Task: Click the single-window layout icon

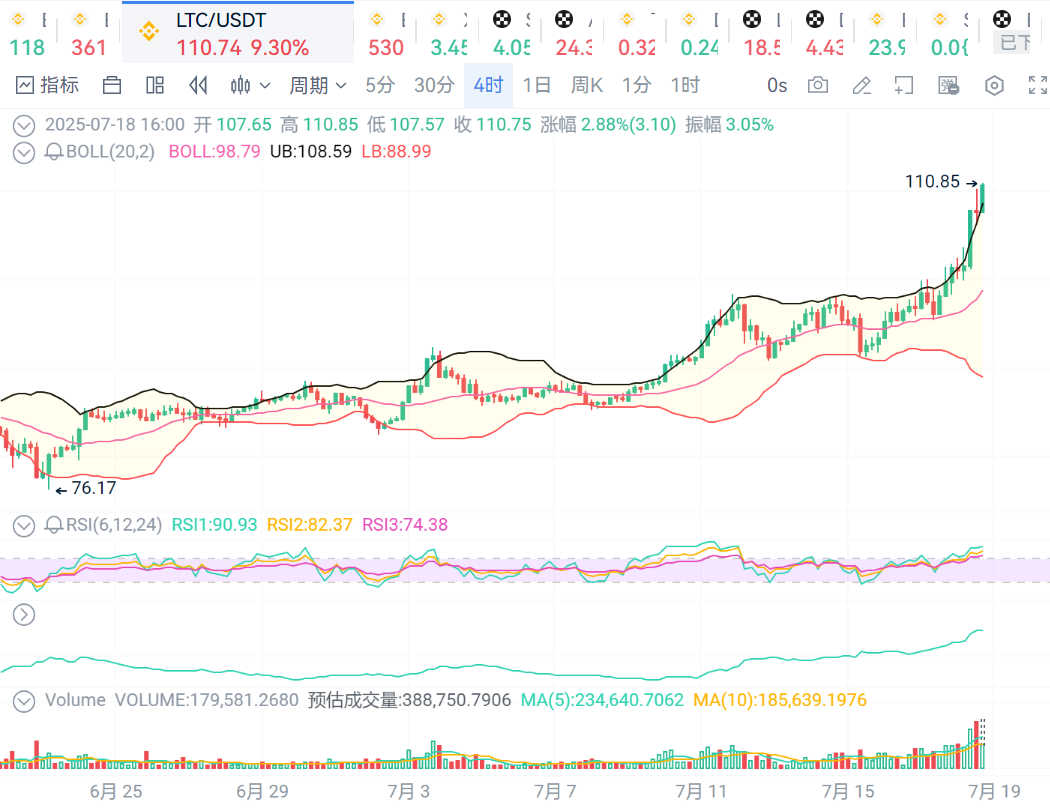Action: pos(112,86)
